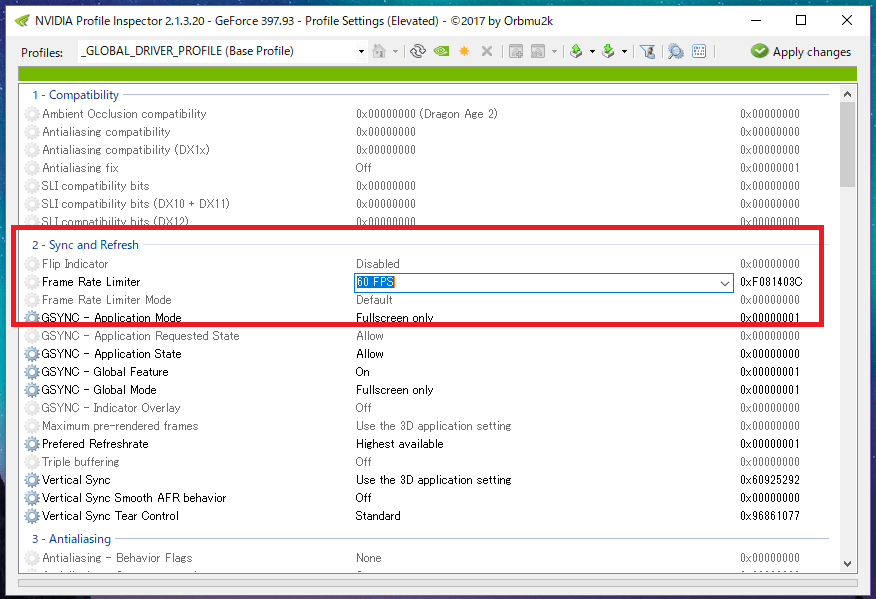
Task: Click the gear icon beside GSYNC - Application State
Action: [32, 354]
